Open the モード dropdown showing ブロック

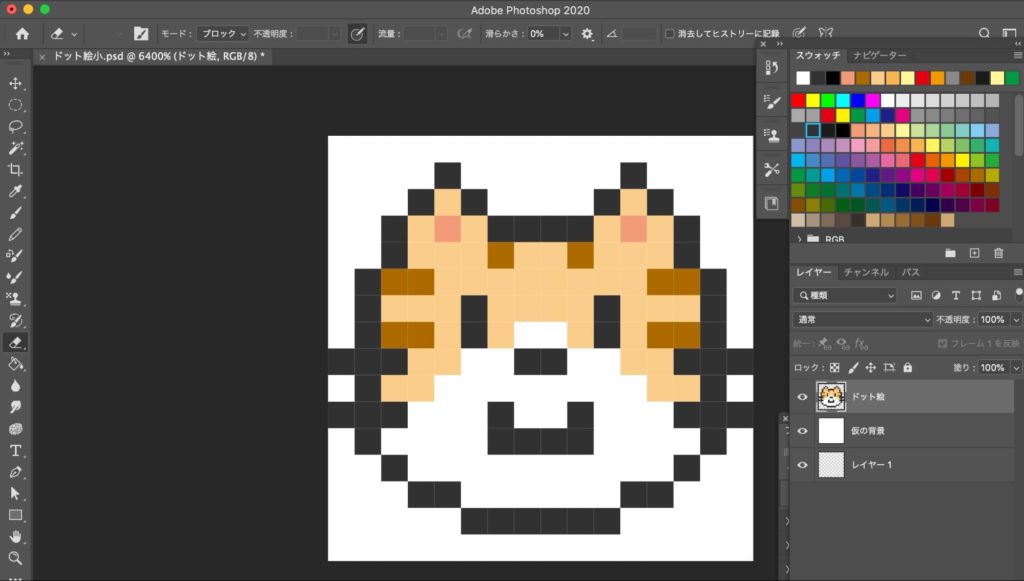[x=220, y=31]
